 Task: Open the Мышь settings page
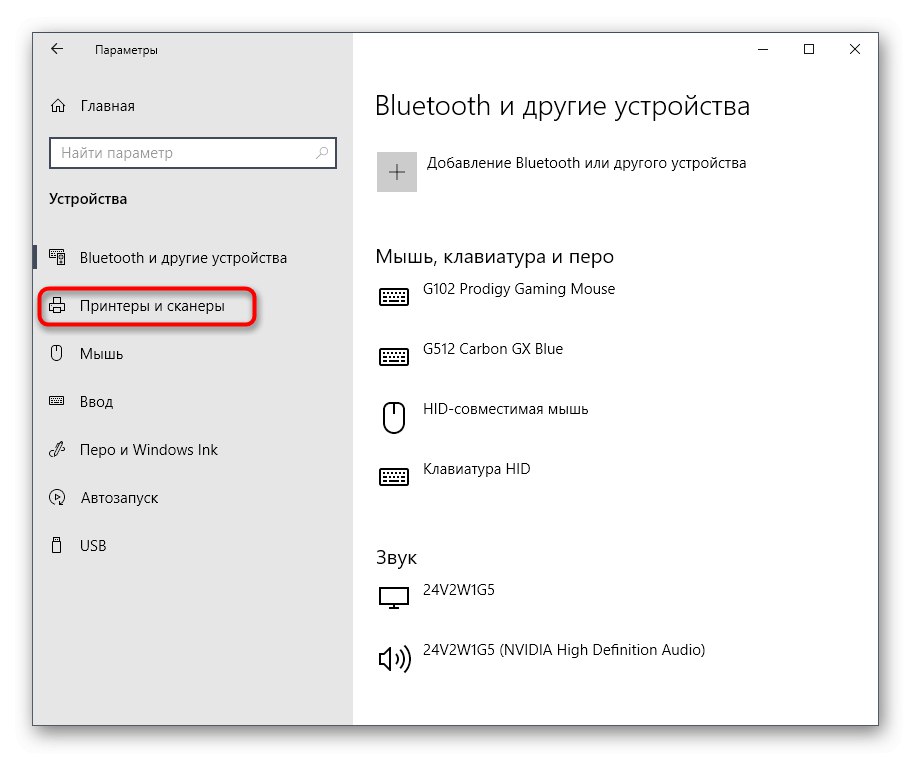(100, 353)
